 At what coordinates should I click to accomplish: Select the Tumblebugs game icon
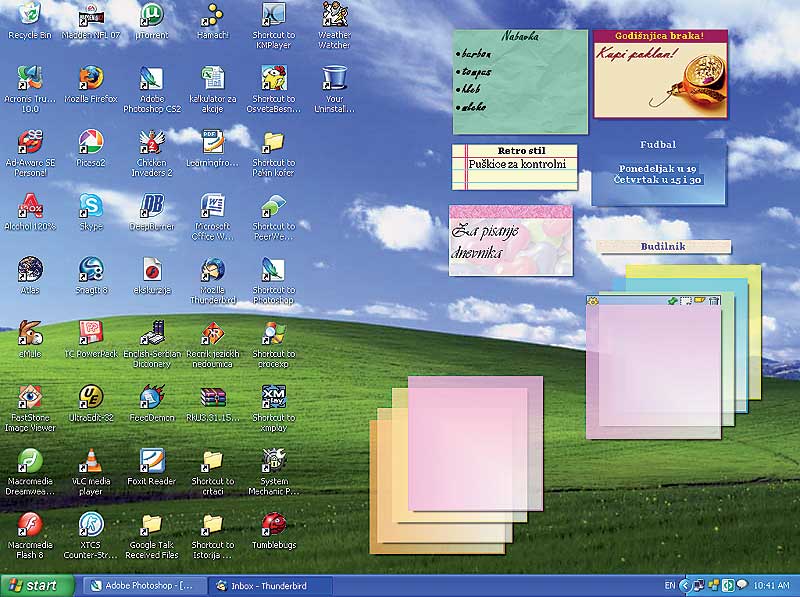274,524
